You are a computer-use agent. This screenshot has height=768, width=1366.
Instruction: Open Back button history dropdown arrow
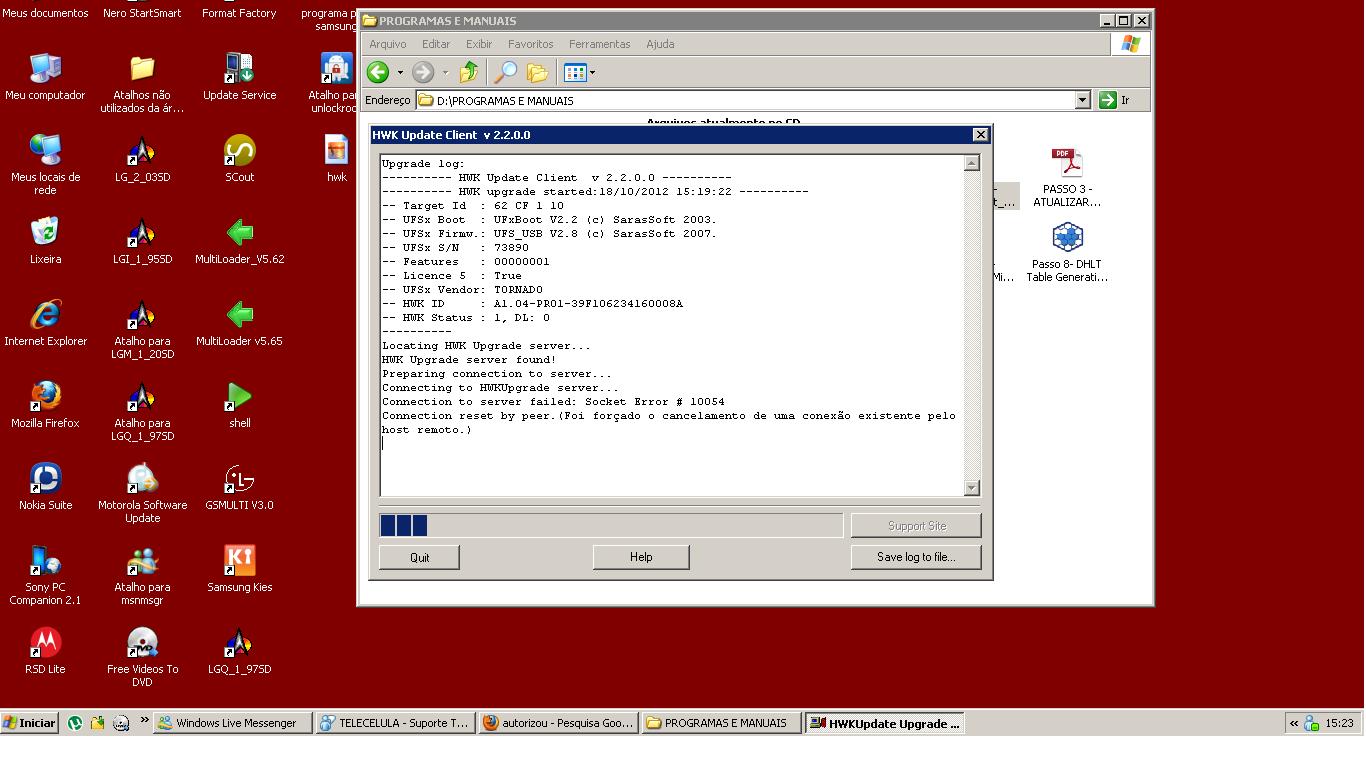400,72
